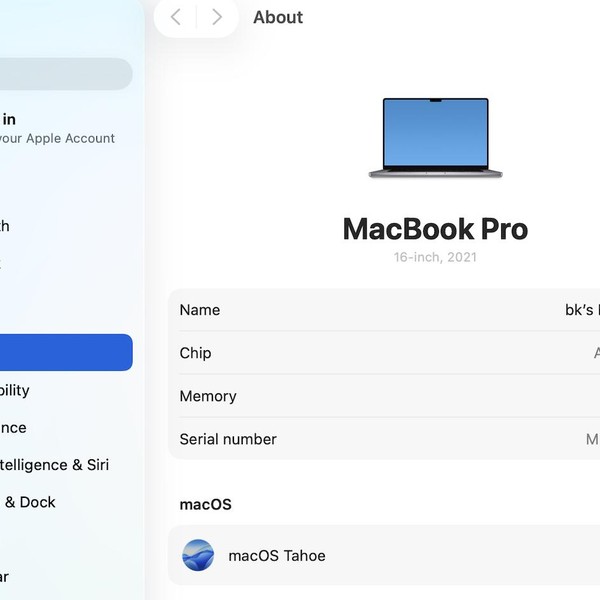
Task: Click the MacBook Pro heading
Action: [x=435, y=229]
